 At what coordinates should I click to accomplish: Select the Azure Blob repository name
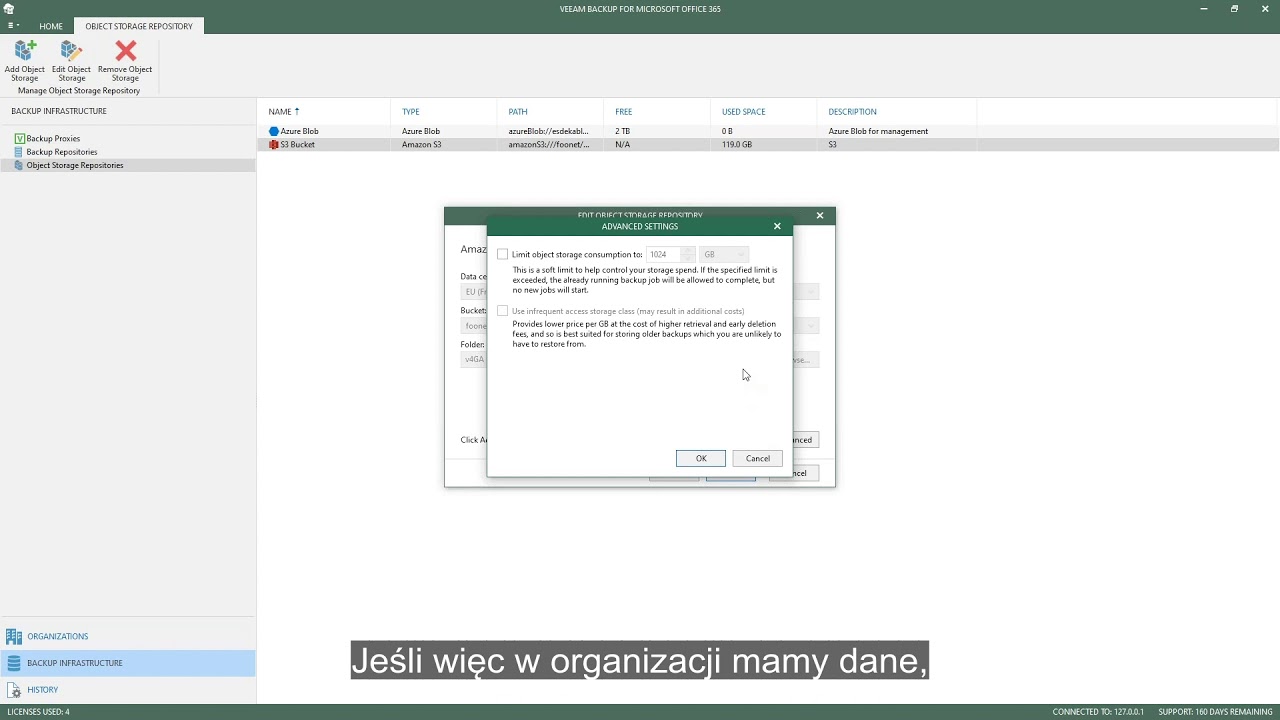coord(299,131)
